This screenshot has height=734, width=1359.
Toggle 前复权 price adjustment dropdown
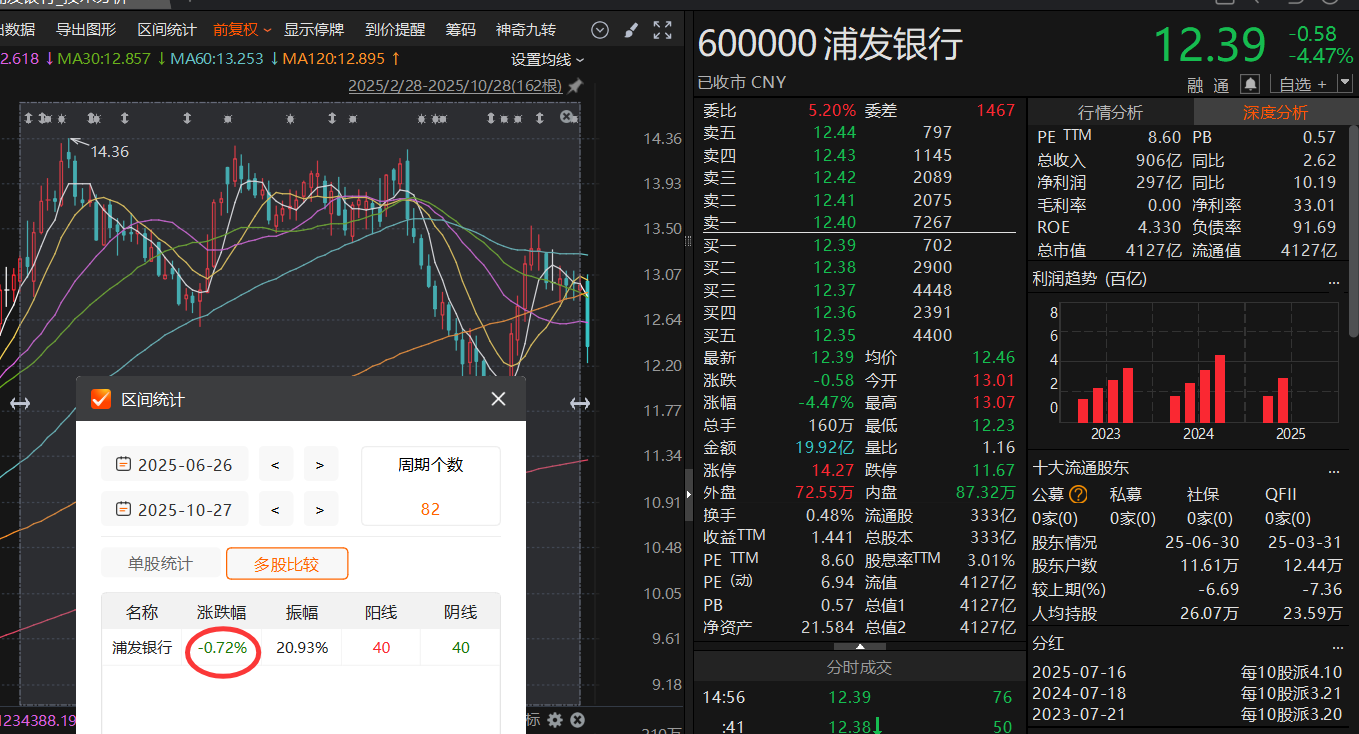pyautogui.click(x=241, y=30)
